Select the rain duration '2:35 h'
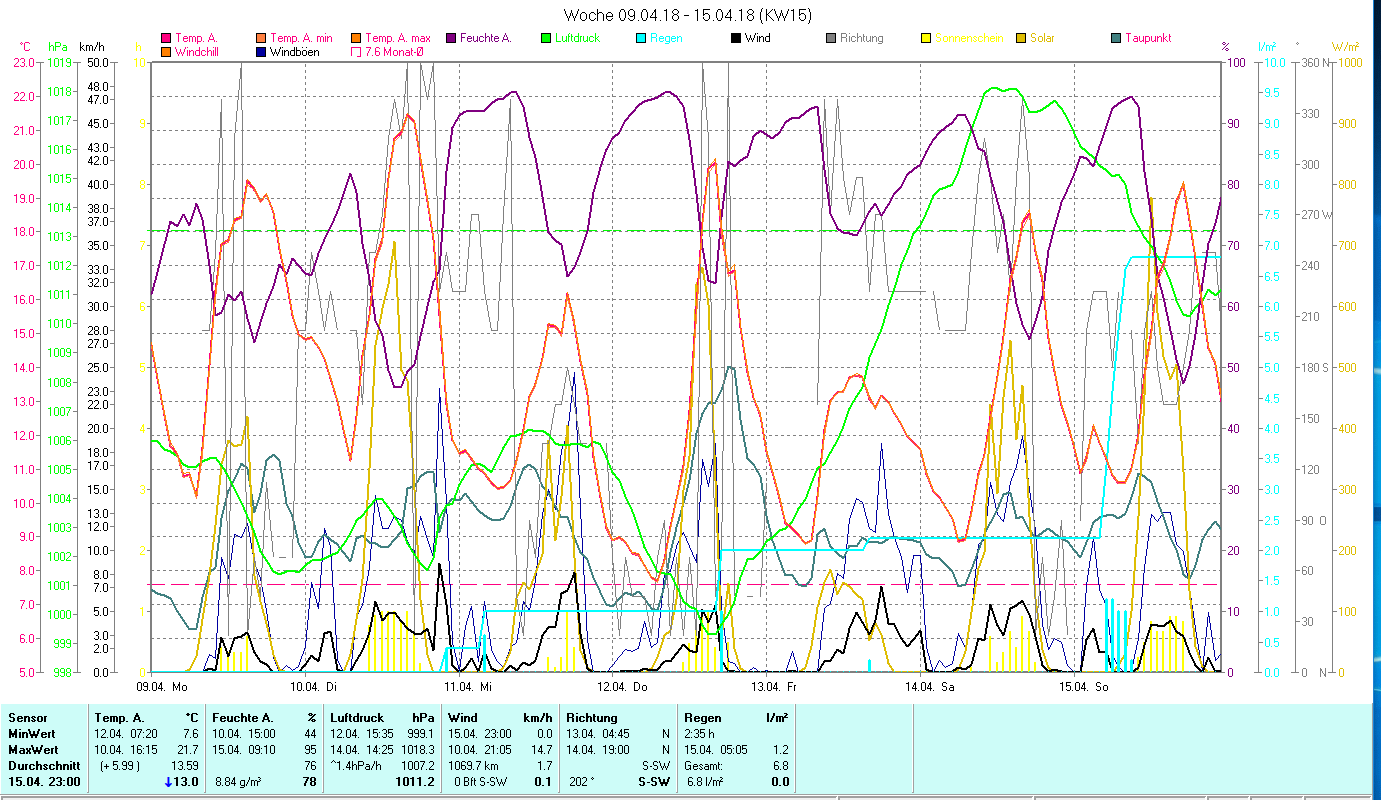The width and height of the screenshot is (1381, 800). (700, 734)
